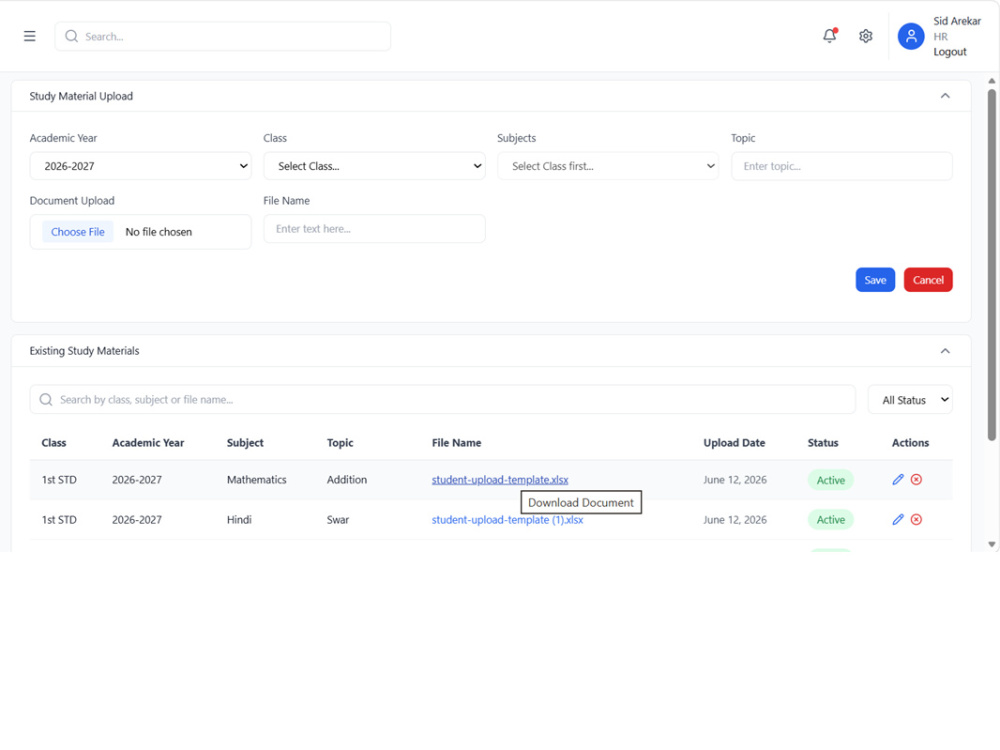Screen dimensions: 1000x750
Task: Click the Hindi subject cell
Action: 239,520
